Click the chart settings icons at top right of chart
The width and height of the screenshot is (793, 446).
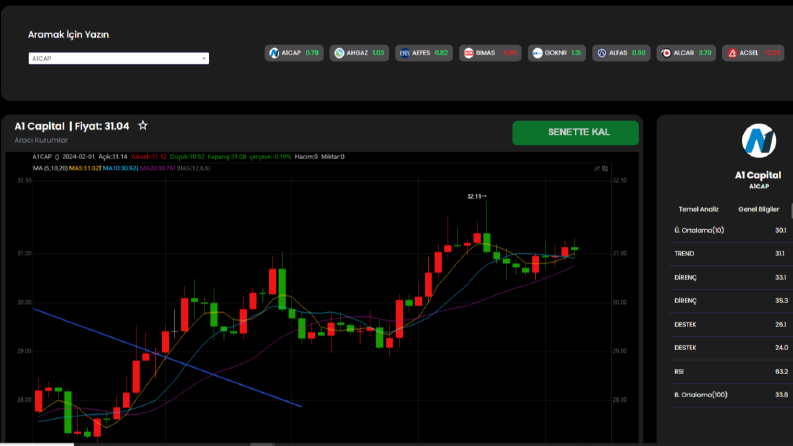tap(601, 168)
